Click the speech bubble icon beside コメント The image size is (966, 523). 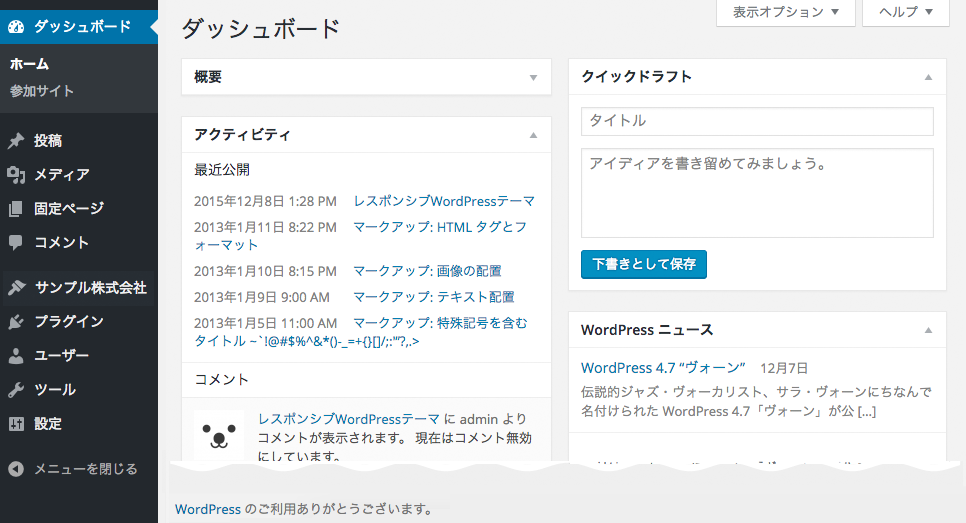[16, 243]
